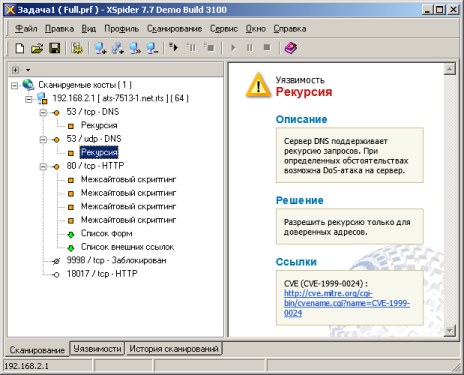The height and width of the screenshot is (375, 464).
Task: Click the details pane scroll up arrow
Action: pyautogui.click(x=450, y=69)
